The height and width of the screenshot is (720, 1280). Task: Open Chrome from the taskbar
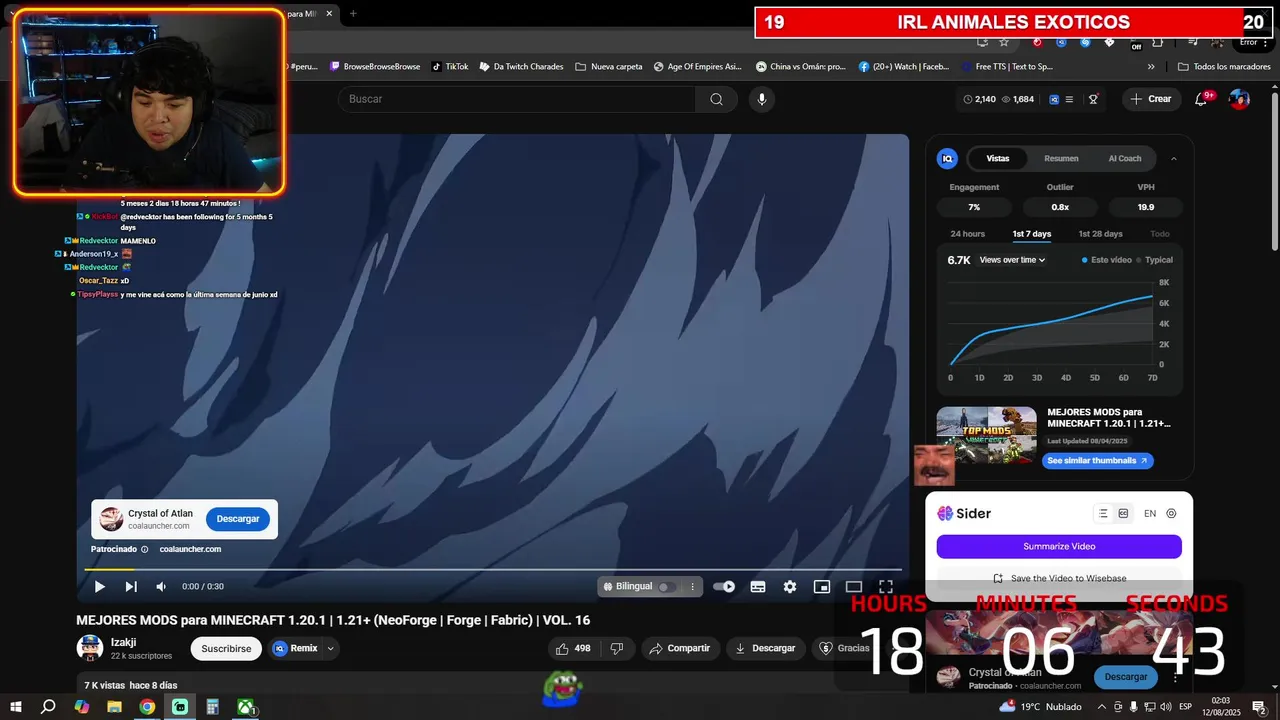coord(147,707)
